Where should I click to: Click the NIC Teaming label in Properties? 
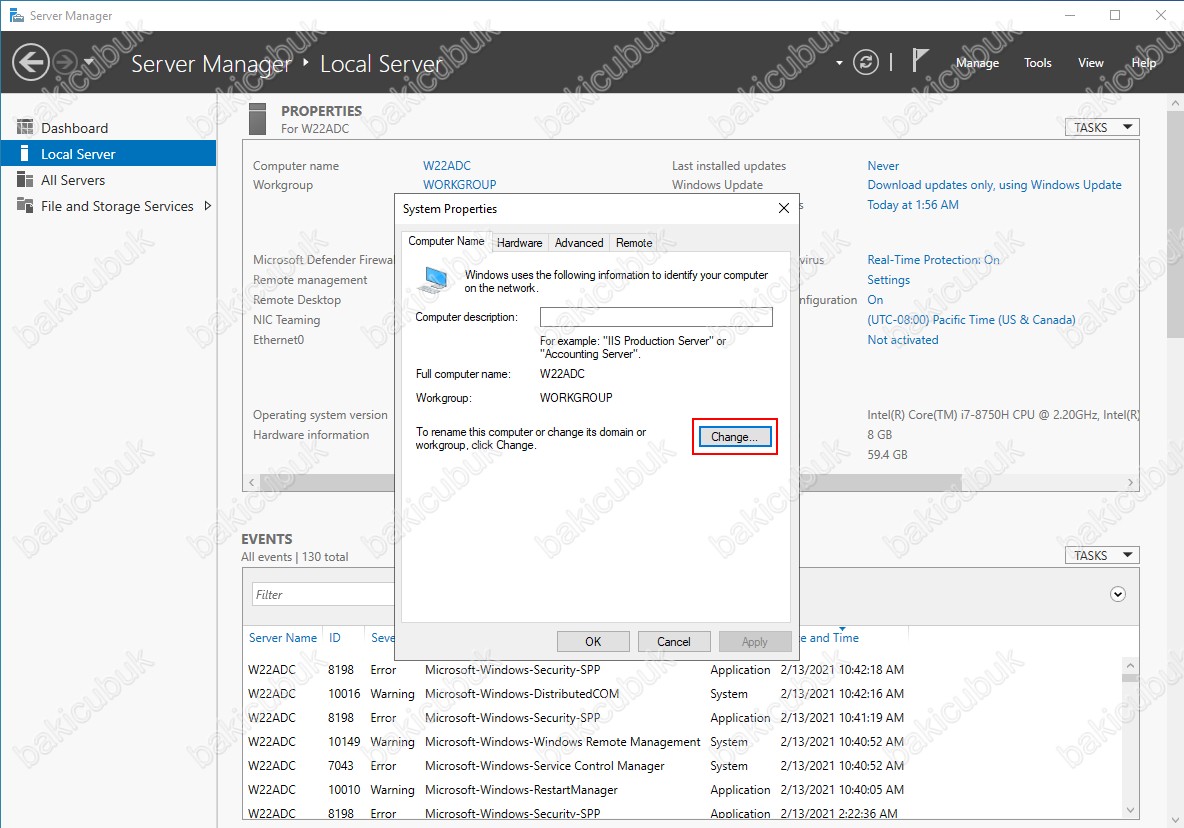pyautogui.click(x=286, y=320)
